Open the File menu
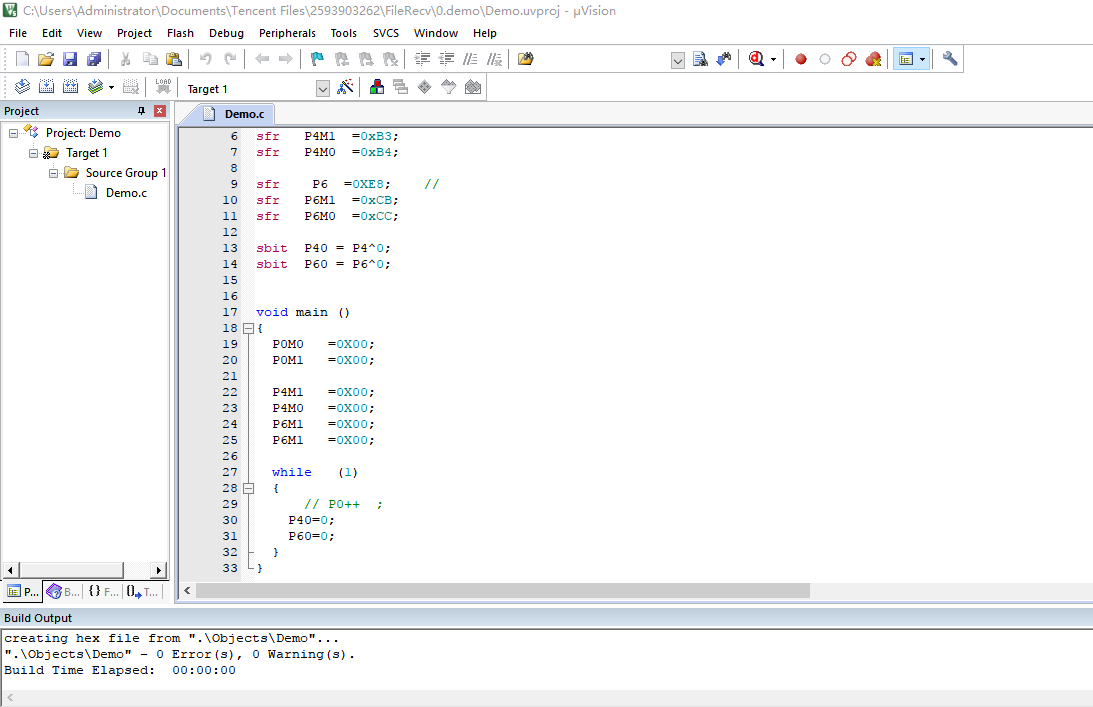1093x707 pixels. tap(18, 33)
